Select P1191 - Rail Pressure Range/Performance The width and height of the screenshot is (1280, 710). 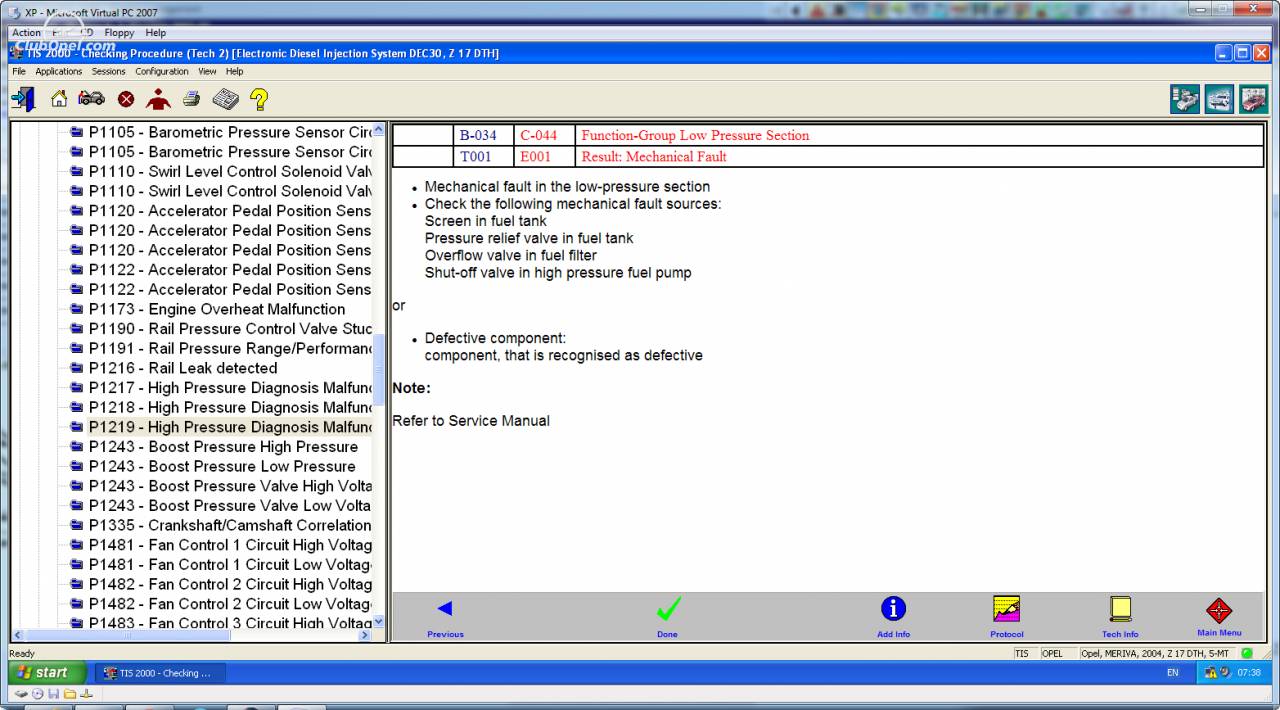[230, 348]
